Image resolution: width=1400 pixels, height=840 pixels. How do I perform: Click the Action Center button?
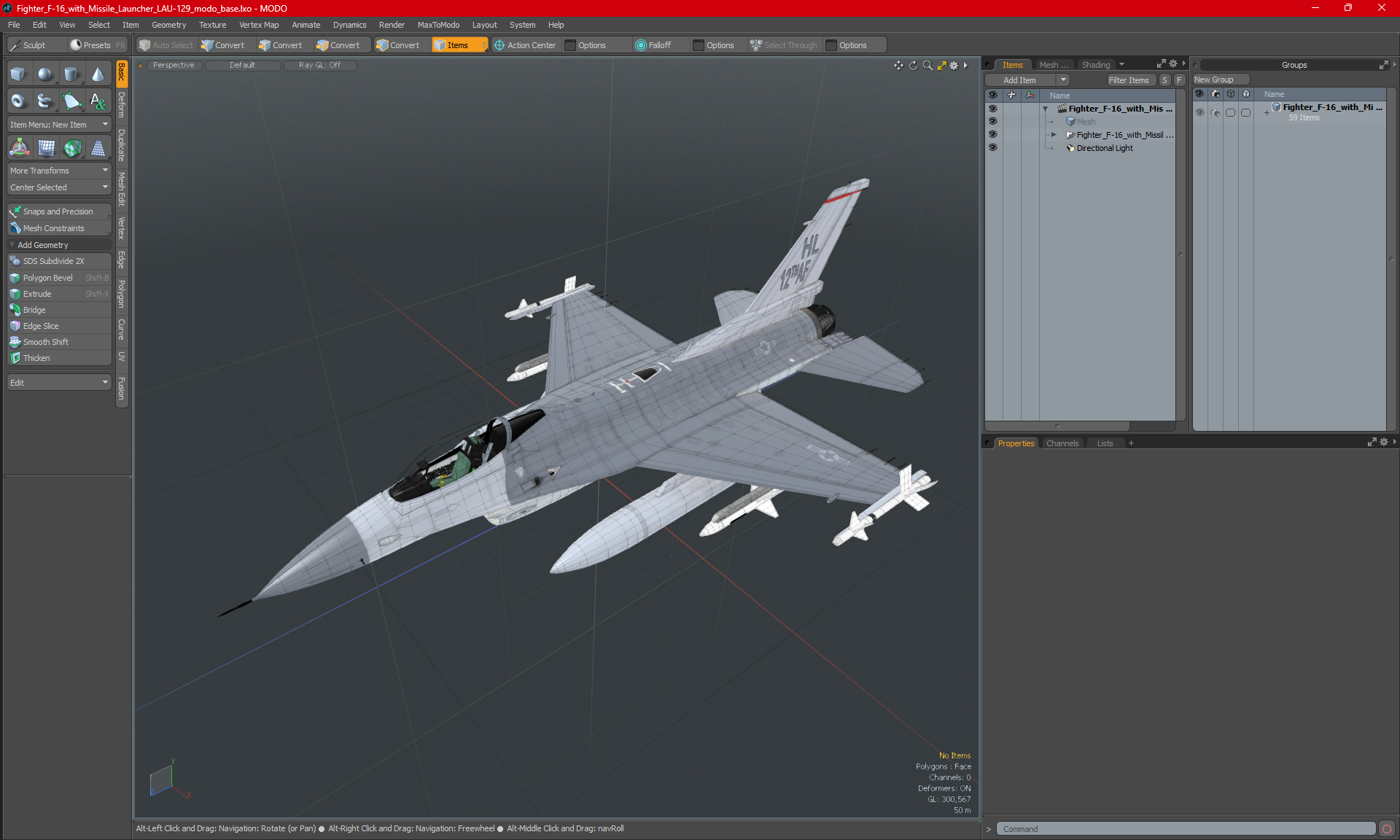point(526,45)
